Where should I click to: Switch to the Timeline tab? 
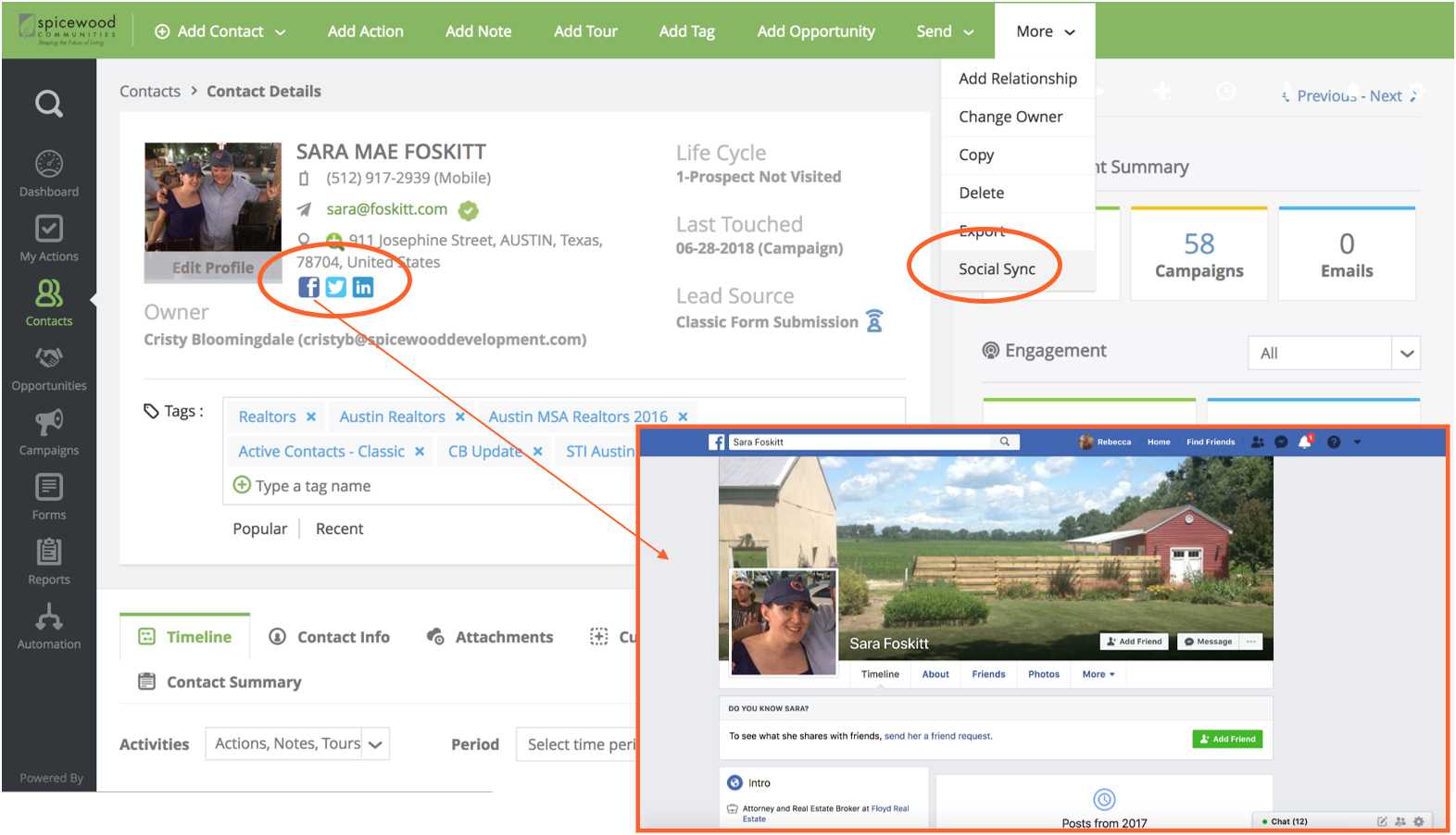point(185,637)
